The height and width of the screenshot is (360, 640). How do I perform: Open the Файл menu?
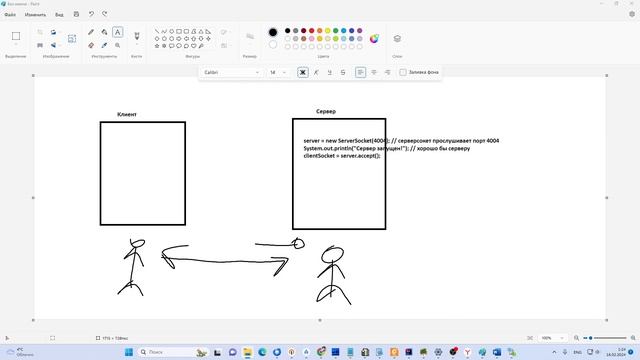[x=10, y=15]
